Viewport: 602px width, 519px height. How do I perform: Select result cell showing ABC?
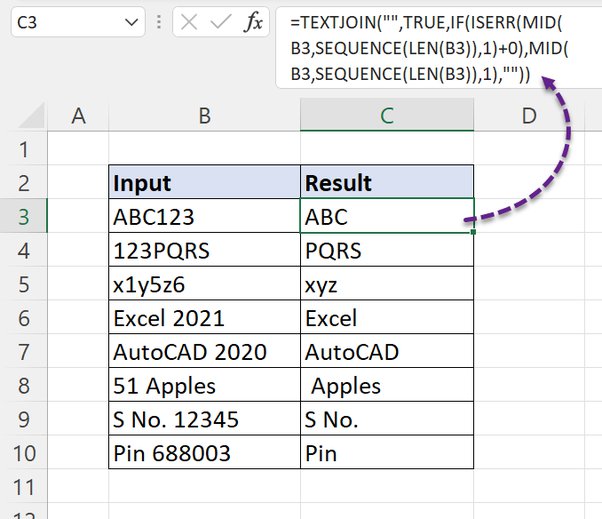[387, 216]
